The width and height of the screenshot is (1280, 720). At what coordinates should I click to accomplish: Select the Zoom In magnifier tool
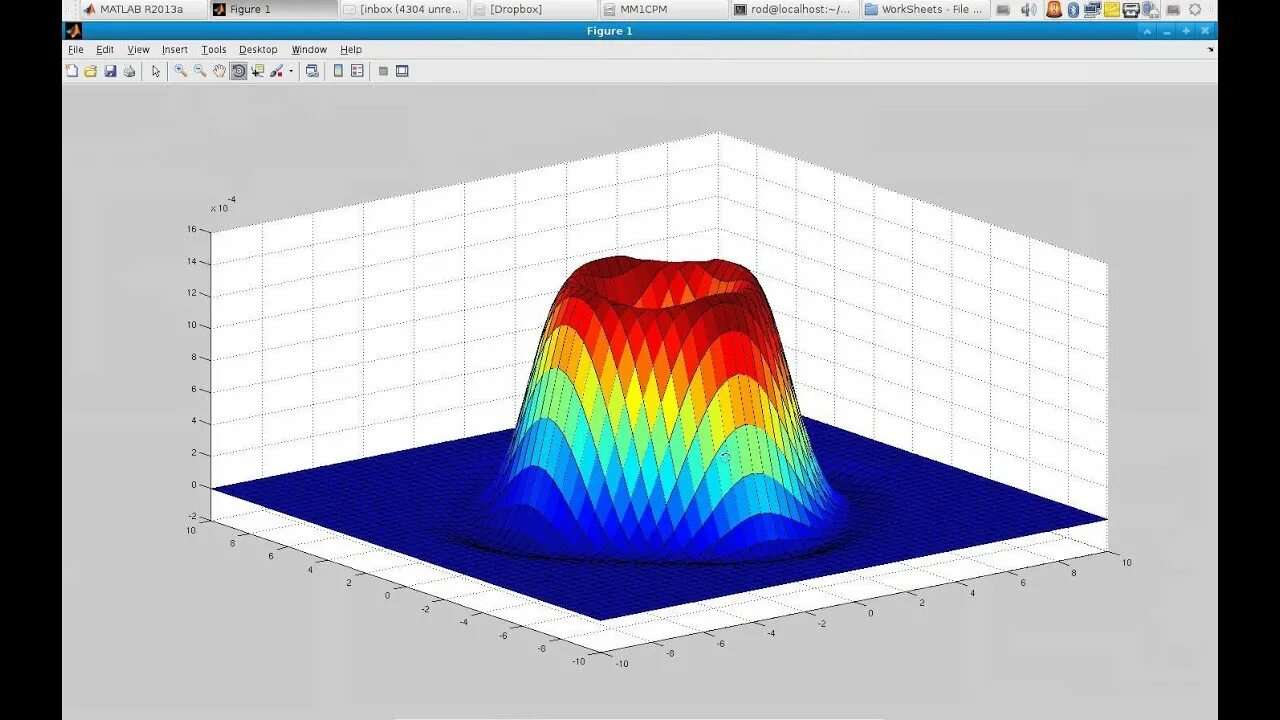point(181,71)
